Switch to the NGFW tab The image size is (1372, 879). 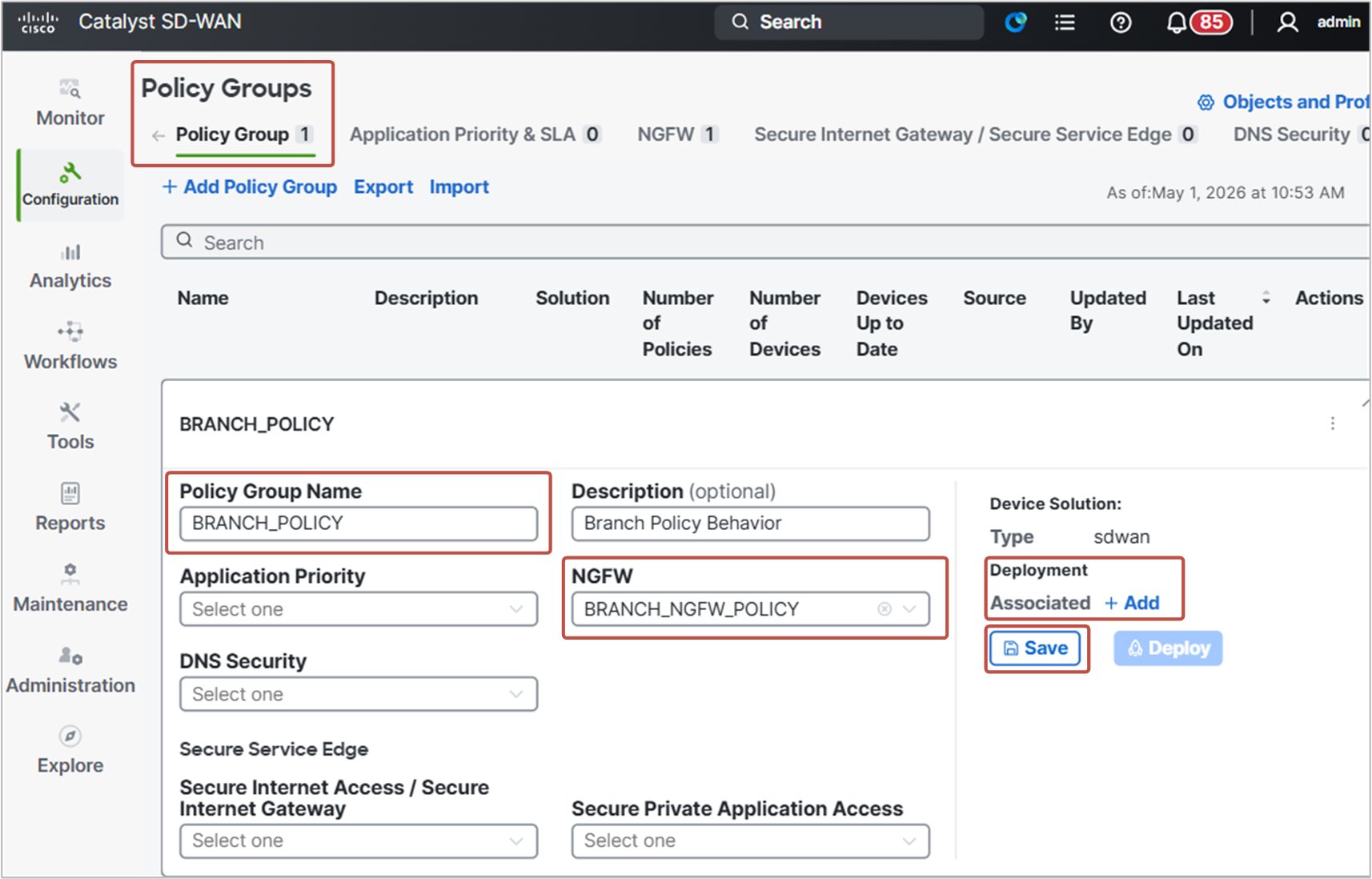point(678,134)
